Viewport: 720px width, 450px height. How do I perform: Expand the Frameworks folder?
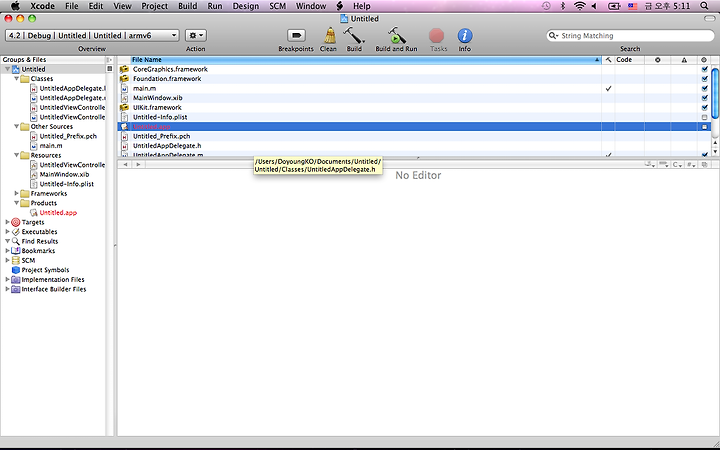tap(17, 193)
